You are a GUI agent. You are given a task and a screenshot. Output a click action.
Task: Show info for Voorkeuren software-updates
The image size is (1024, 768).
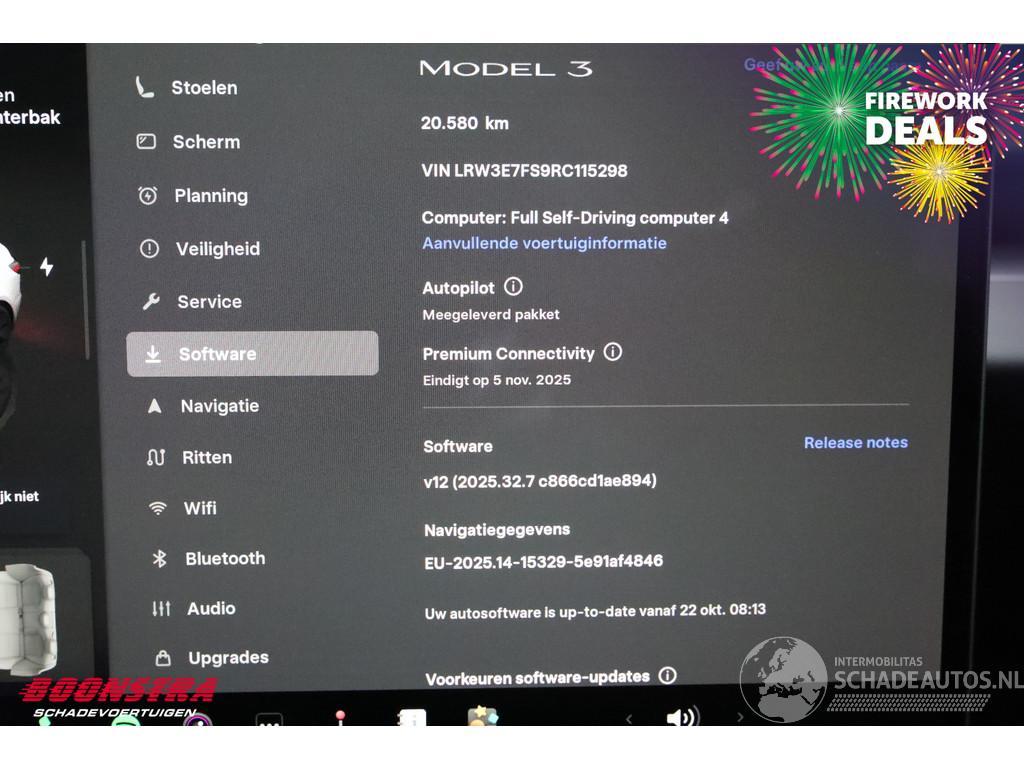point(667,676)
